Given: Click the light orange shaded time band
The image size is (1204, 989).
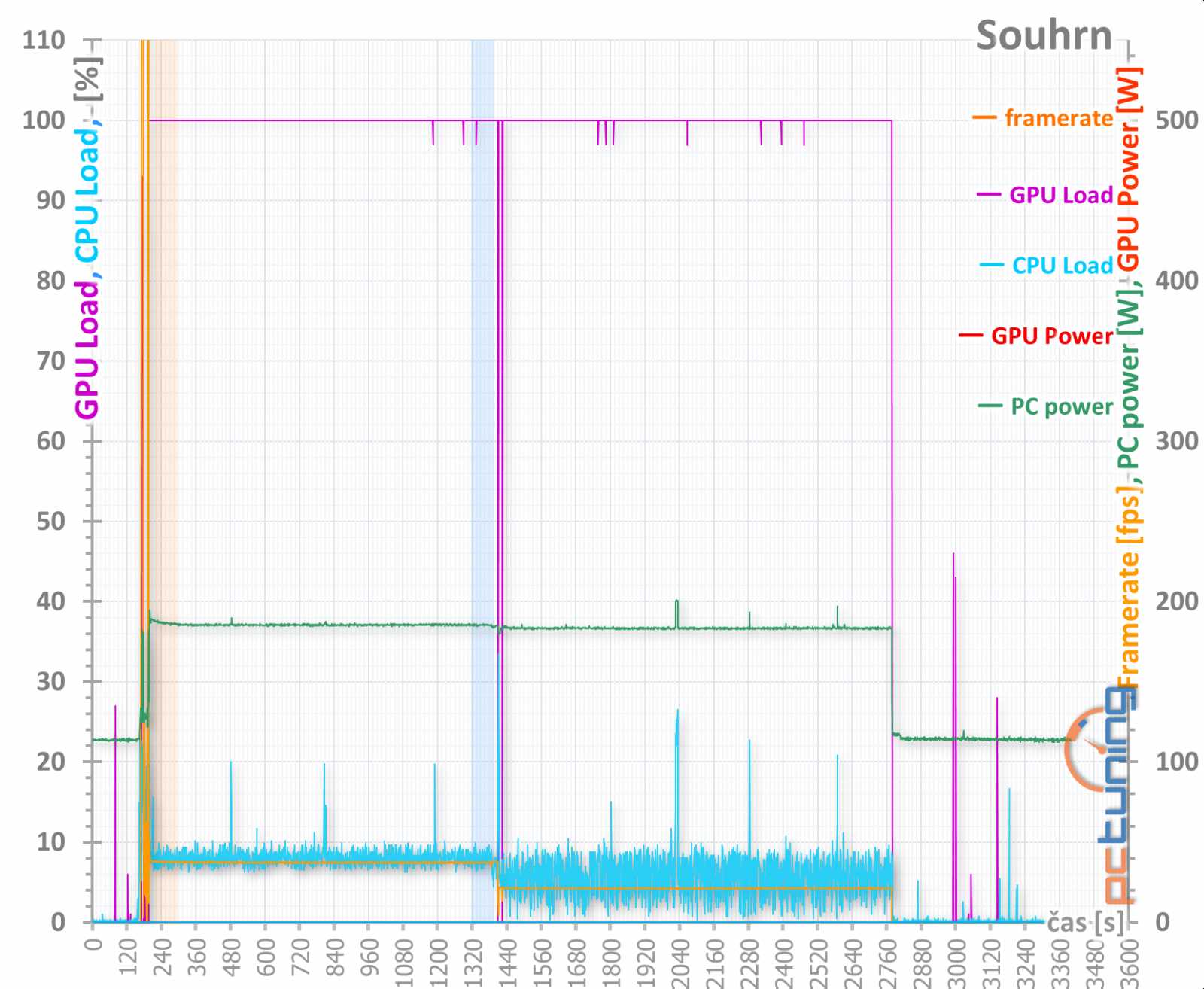Looking at the screenshot, I should click(x=163, y=481).
